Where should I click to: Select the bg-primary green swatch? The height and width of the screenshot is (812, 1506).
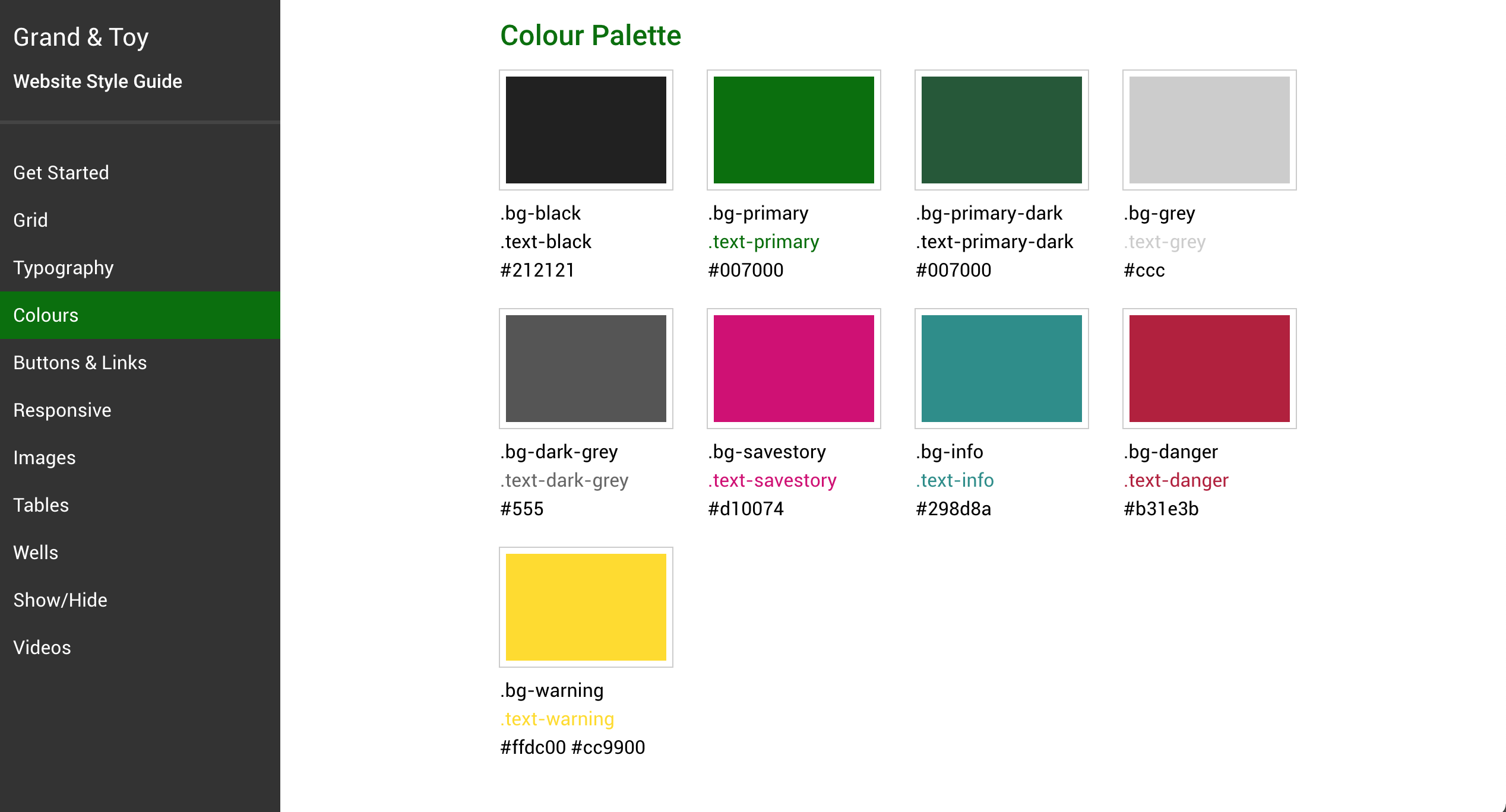point(793,130)
